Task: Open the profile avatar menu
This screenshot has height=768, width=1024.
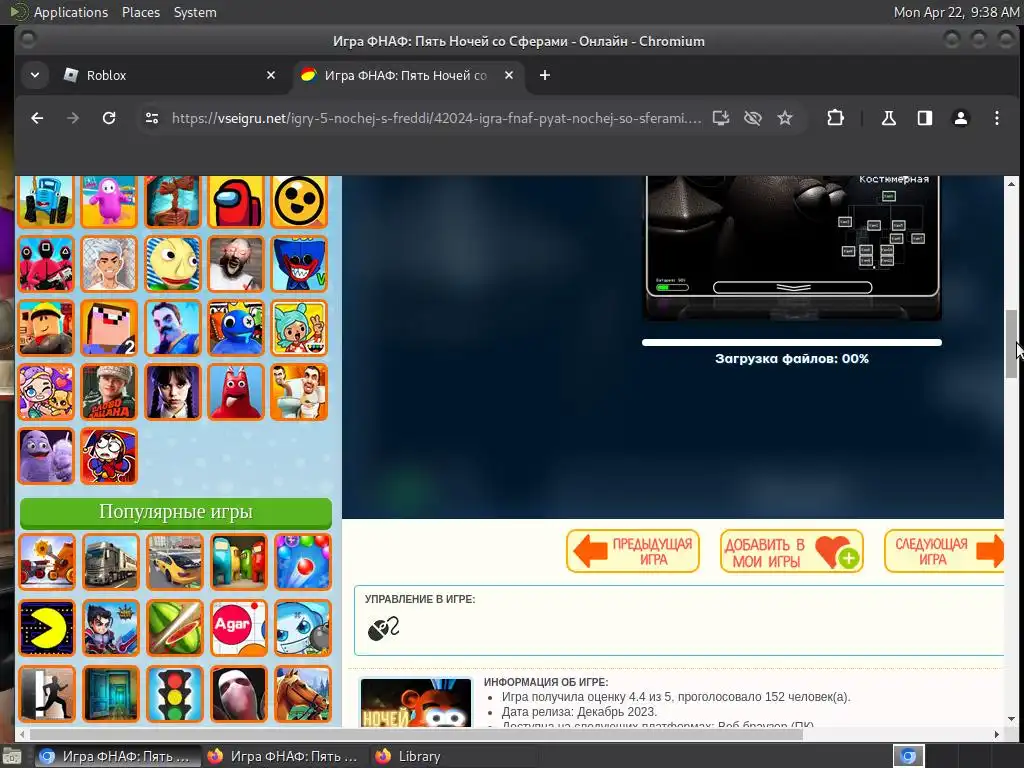Action: [x=961, y=118]
